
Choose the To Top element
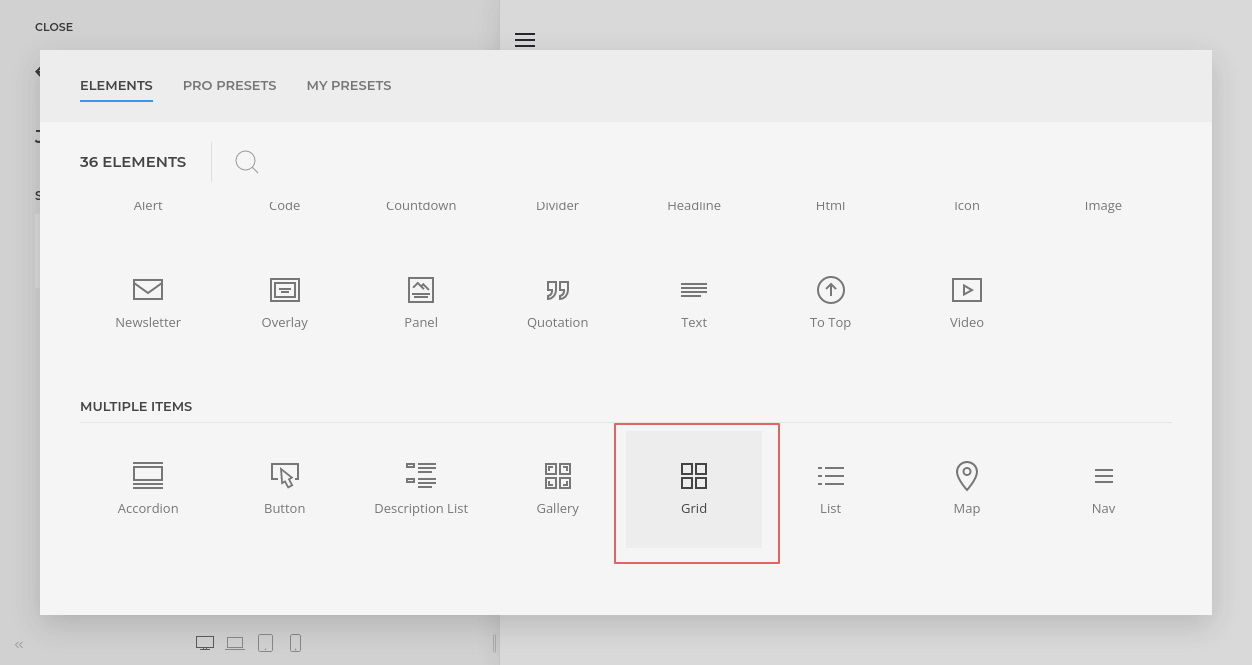coord(831,304)
